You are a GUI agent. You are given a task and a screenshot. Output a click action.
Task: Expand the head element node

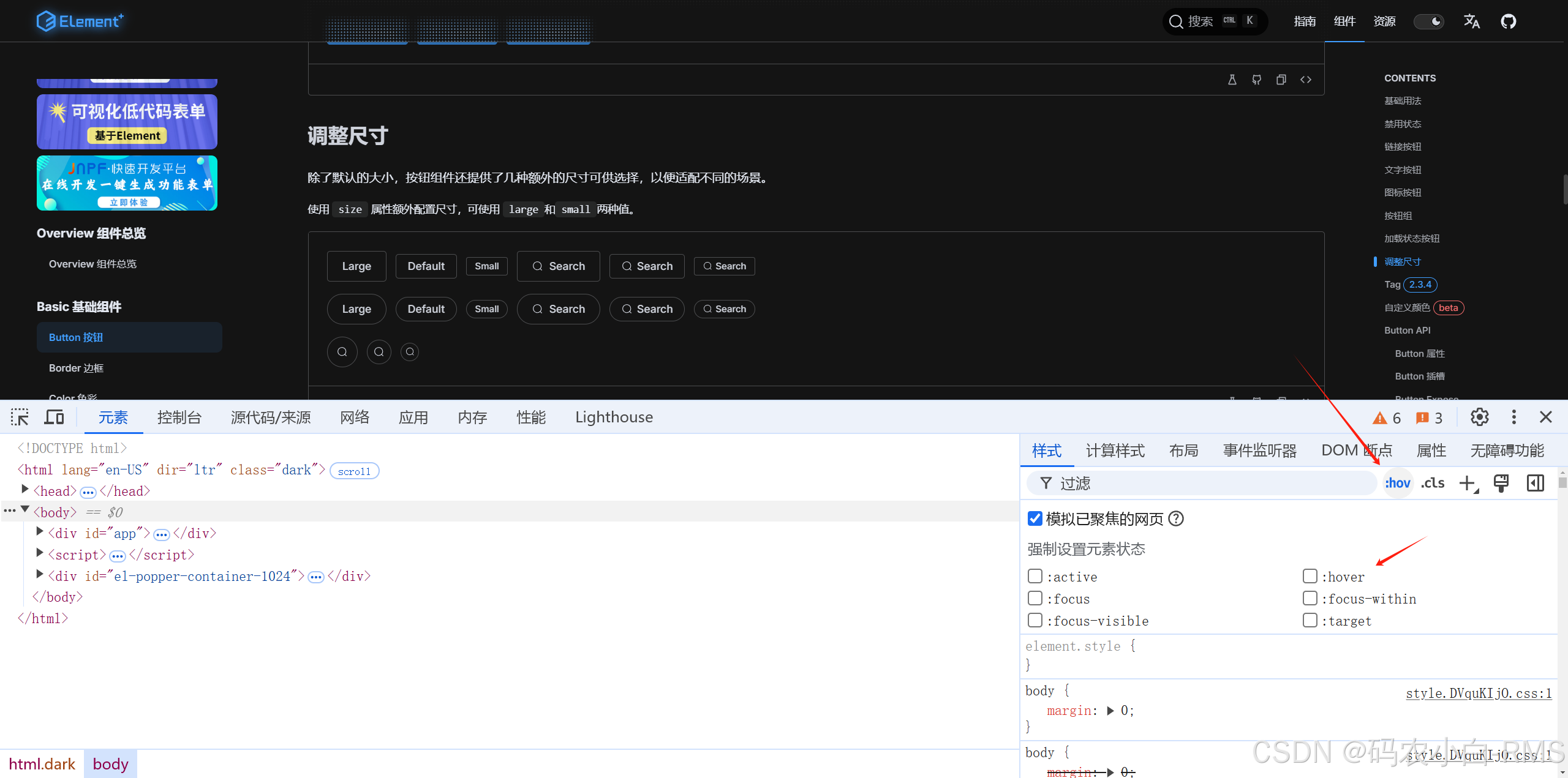25,489
